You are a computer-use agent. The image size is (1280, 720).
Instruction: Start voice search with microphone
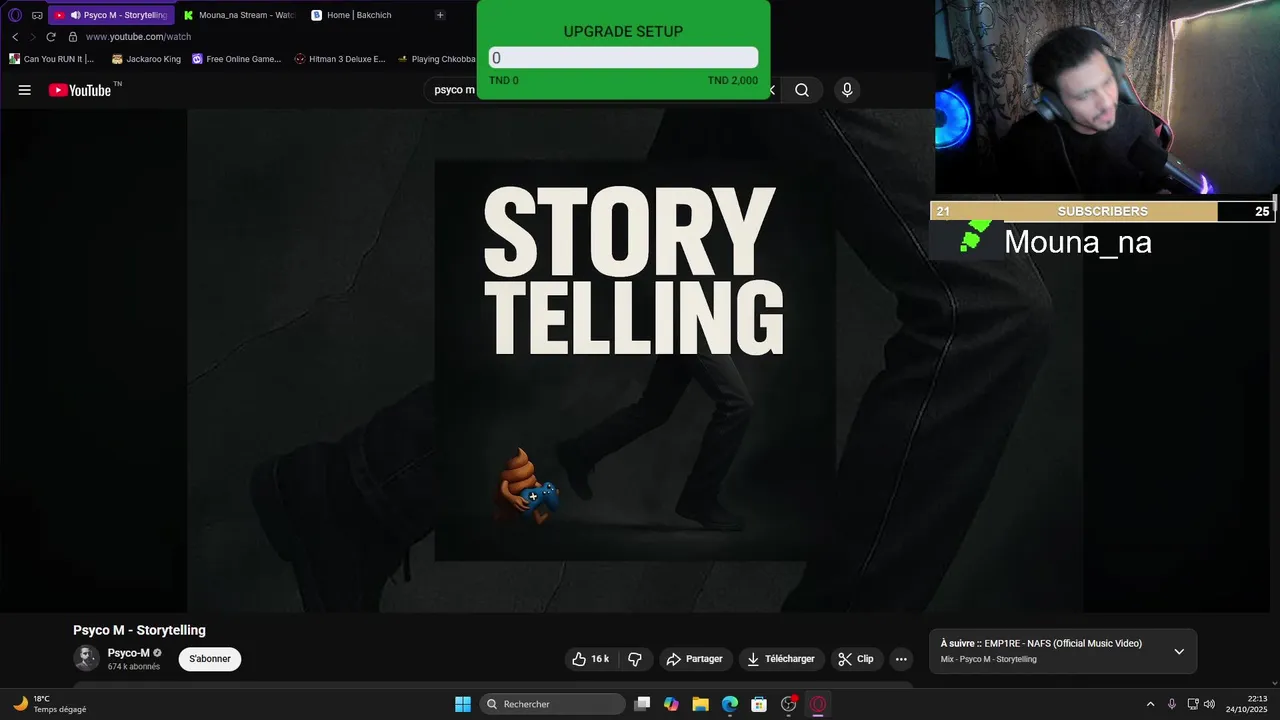coord(847,90)
